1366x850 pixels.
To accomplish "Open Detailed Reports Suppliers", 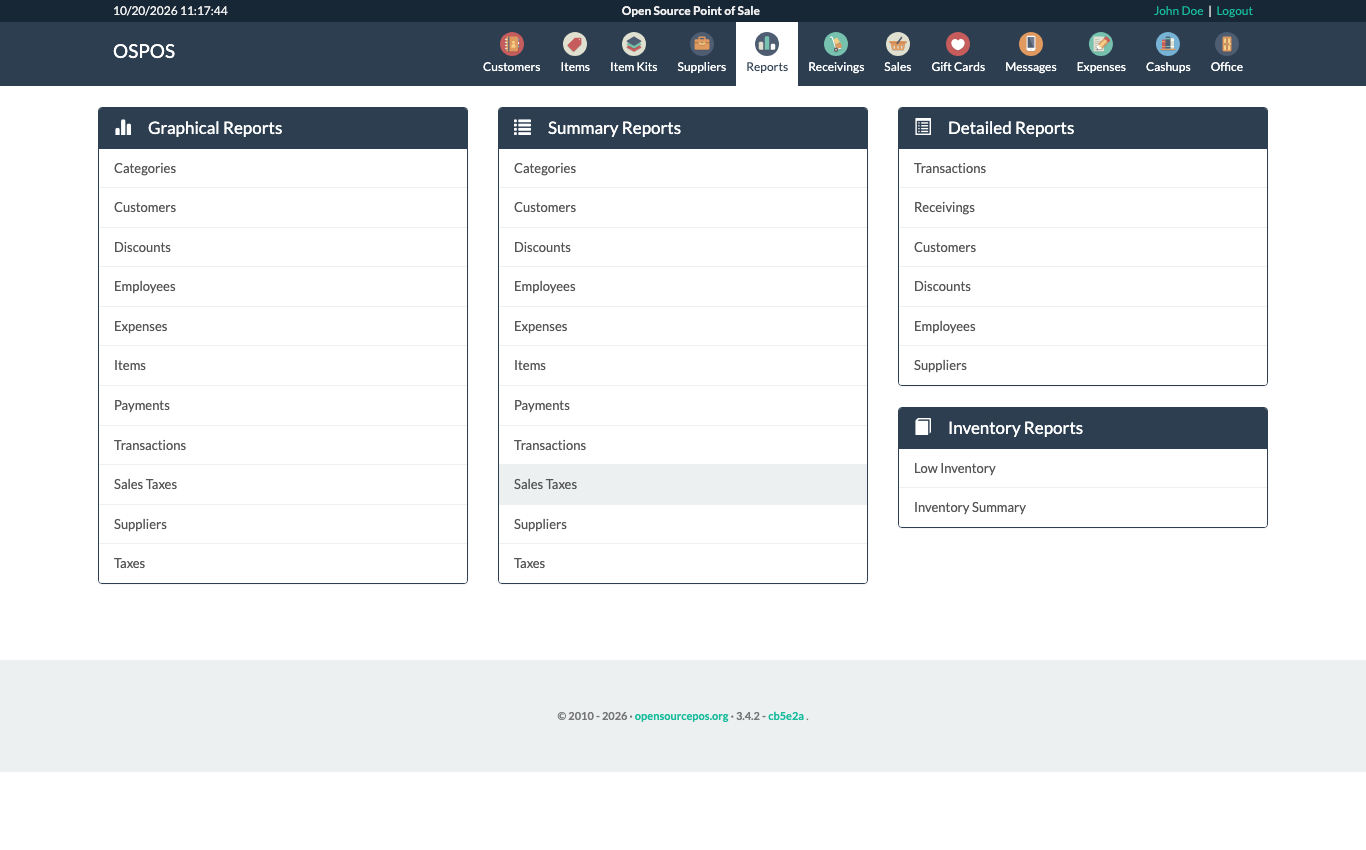I will (x=1083, y=365).
